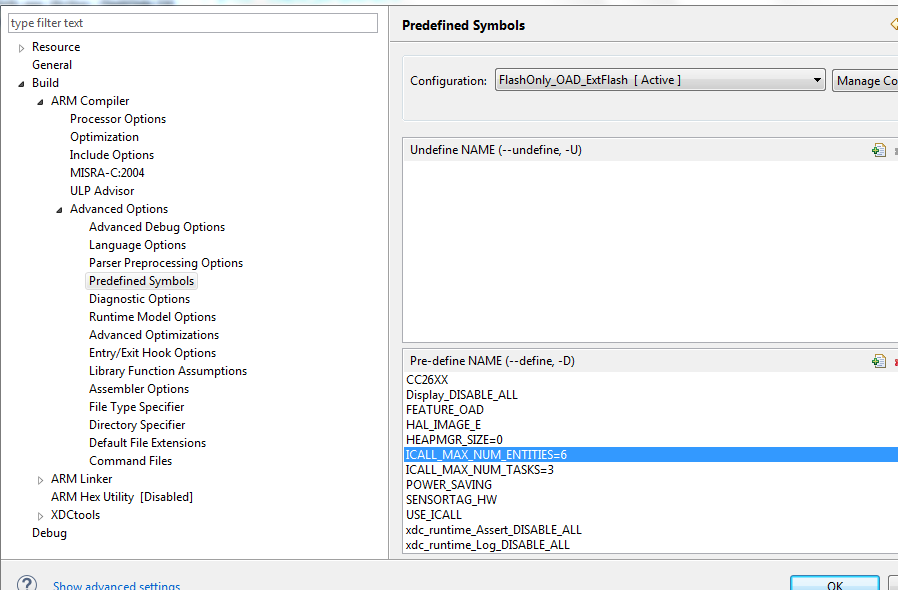Open Library Function Assumptions
The height and width of the screenshot is (590, 898).
pyautogui.click(x=168, y=371)
